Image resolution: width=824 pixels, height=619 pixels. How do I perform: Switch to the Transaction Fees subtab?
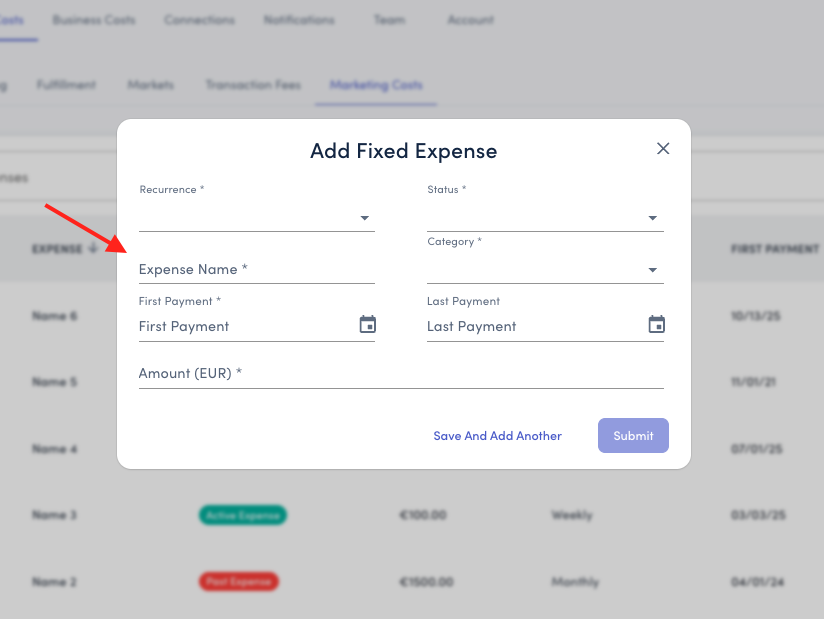[253, 85]
